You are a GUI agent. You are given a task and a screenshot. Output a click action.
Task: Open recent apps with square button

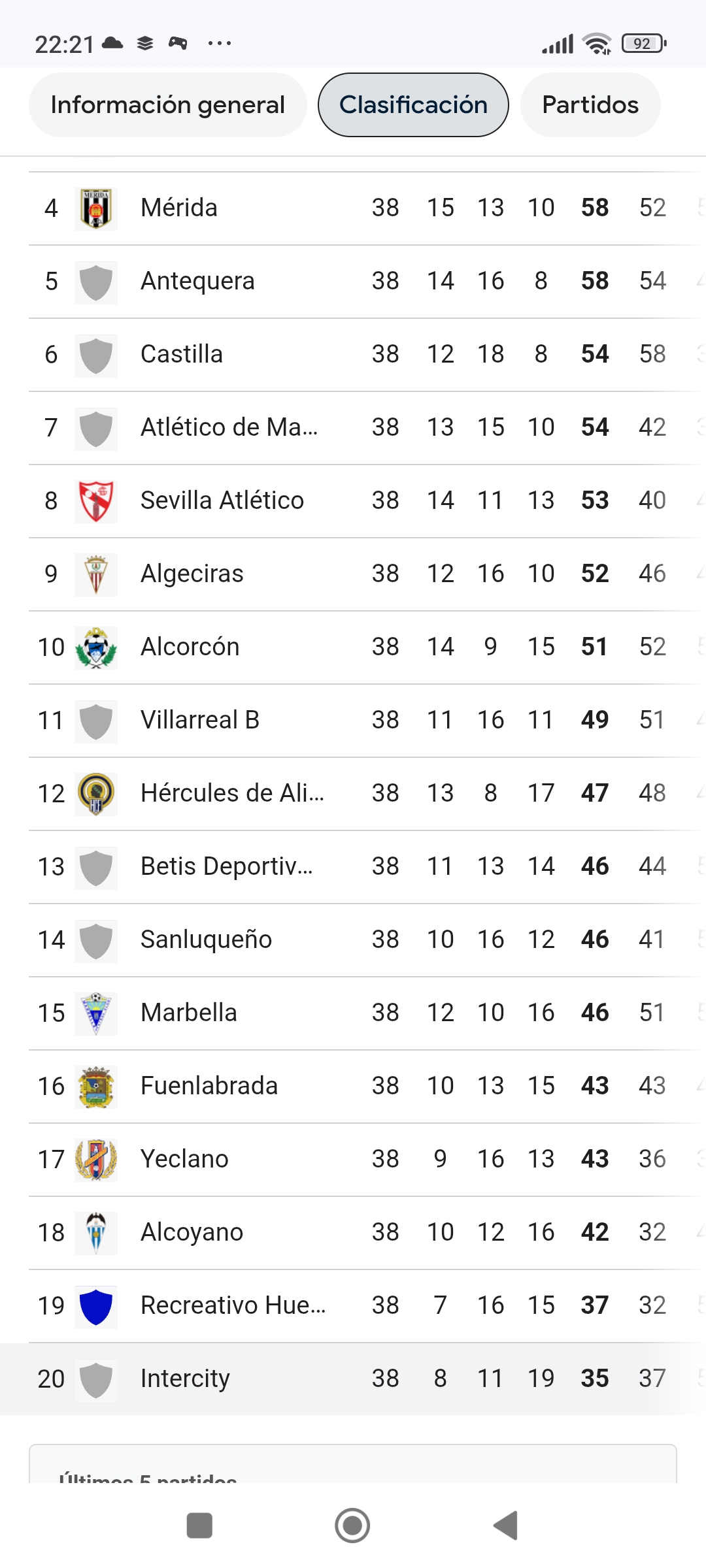(x=199, y=1526)
